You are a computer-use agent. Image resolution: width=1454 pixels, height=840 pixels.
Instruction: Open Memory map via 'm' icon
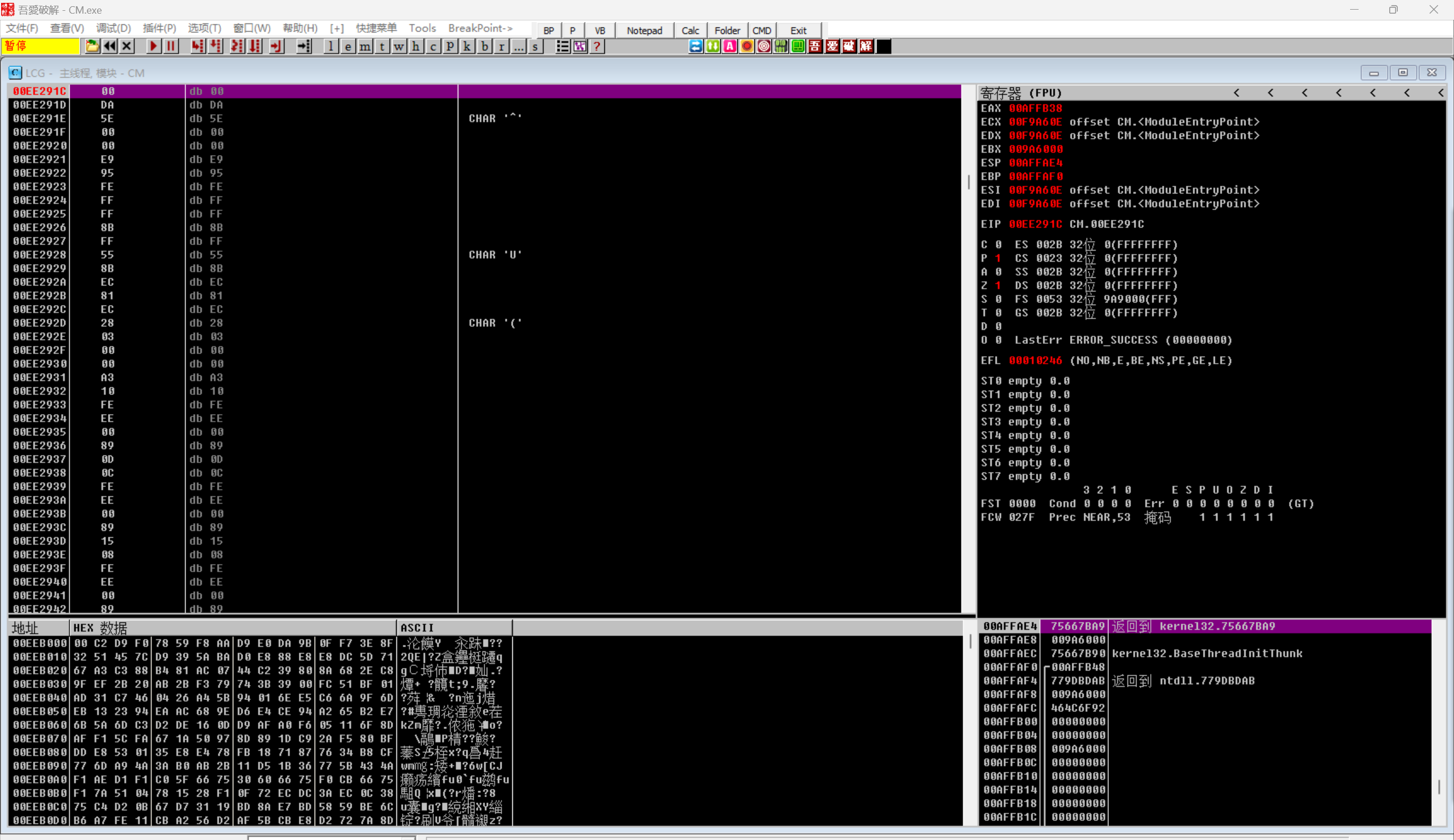pos(365,46)
